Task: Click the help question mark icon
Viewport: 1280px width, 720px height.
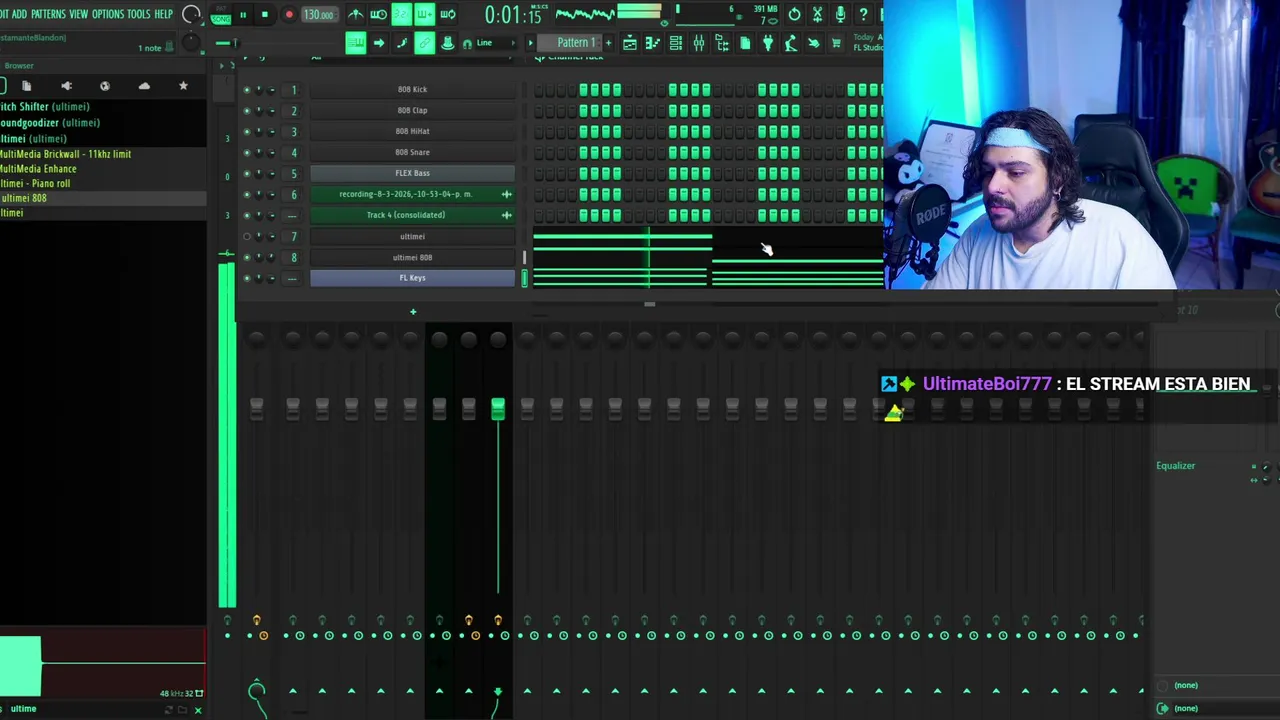Action: (x=864, y=14)
